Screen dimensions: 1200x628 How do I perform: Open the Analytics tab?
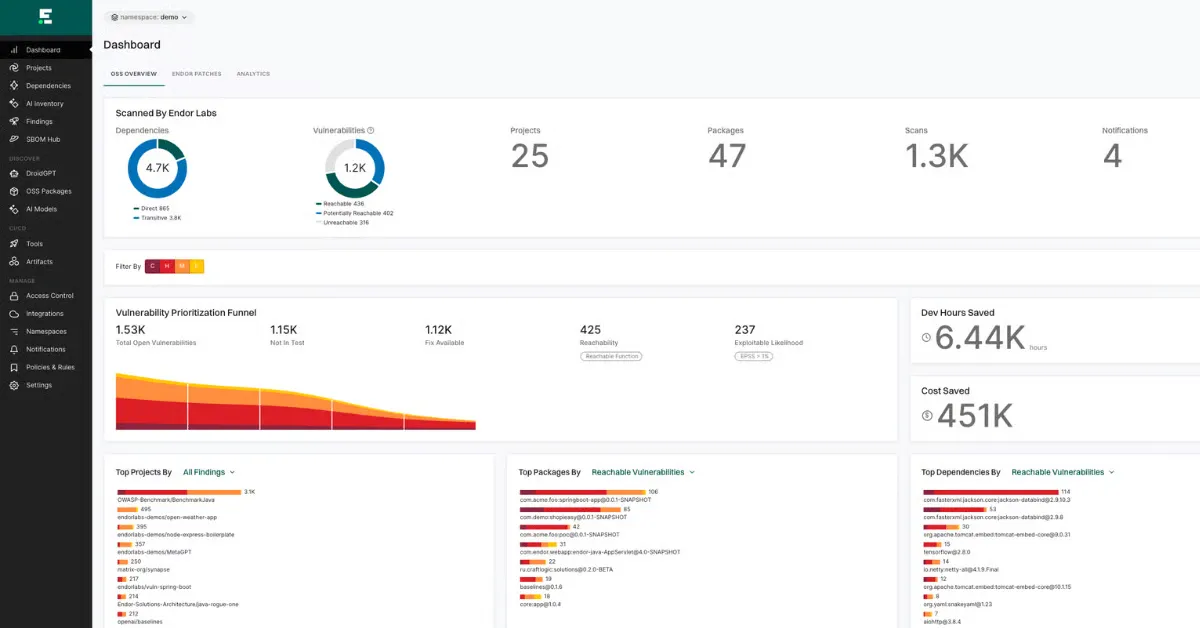pyautogui.click(x=253, y=73)
